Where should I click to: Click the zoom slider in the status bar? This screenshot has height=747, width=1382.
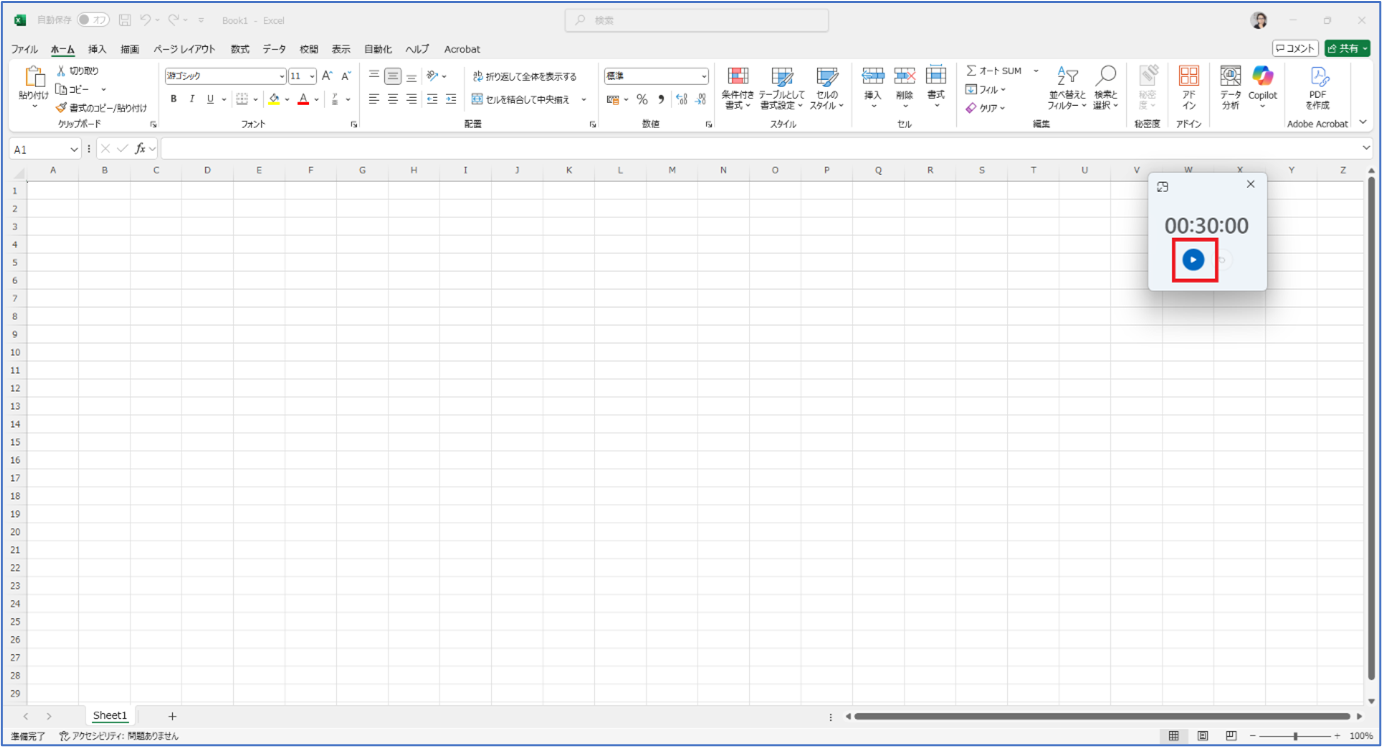click(x=1296, y=736)
